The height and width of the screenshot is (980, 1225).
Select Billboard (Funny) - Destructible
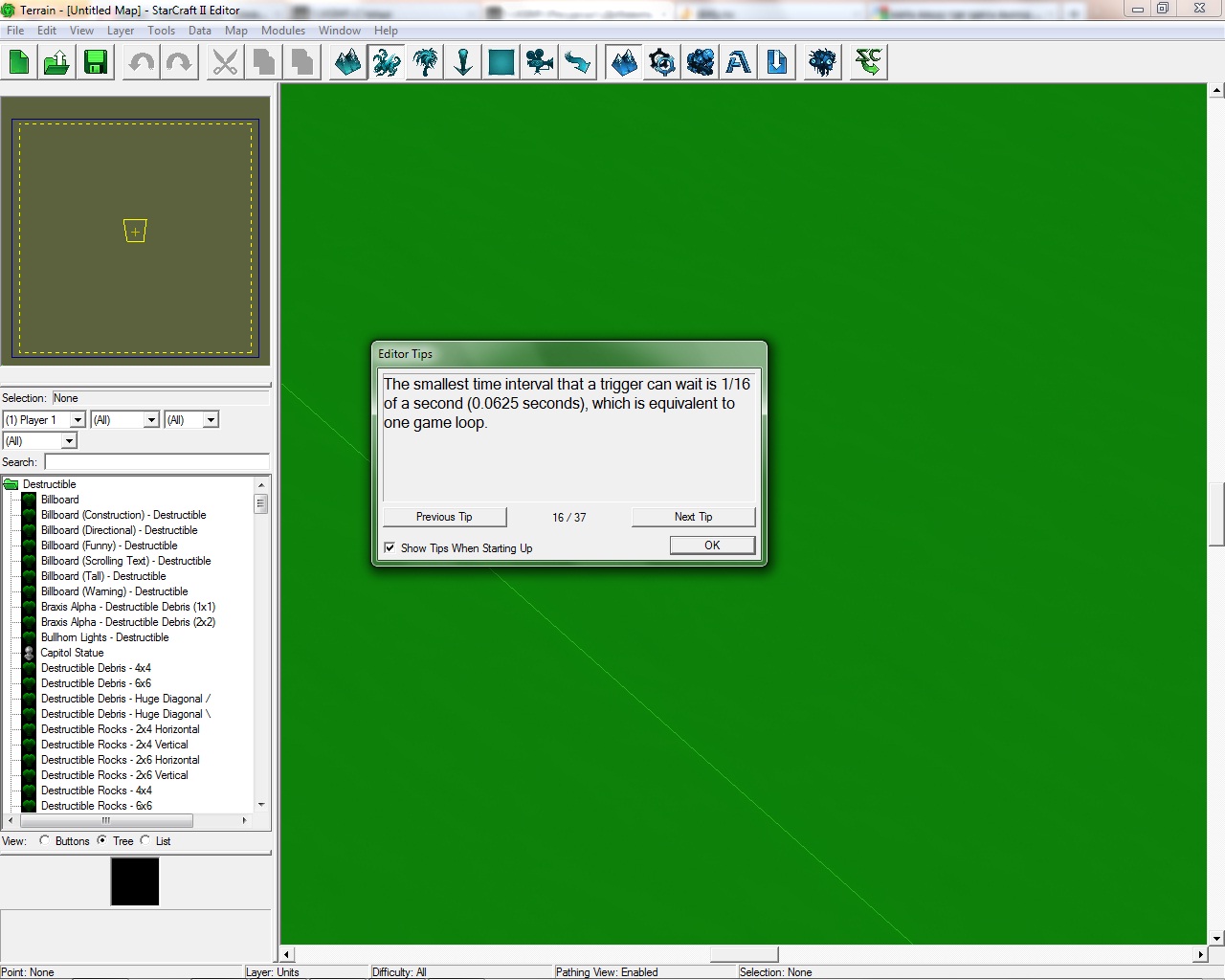pos(109,546)
